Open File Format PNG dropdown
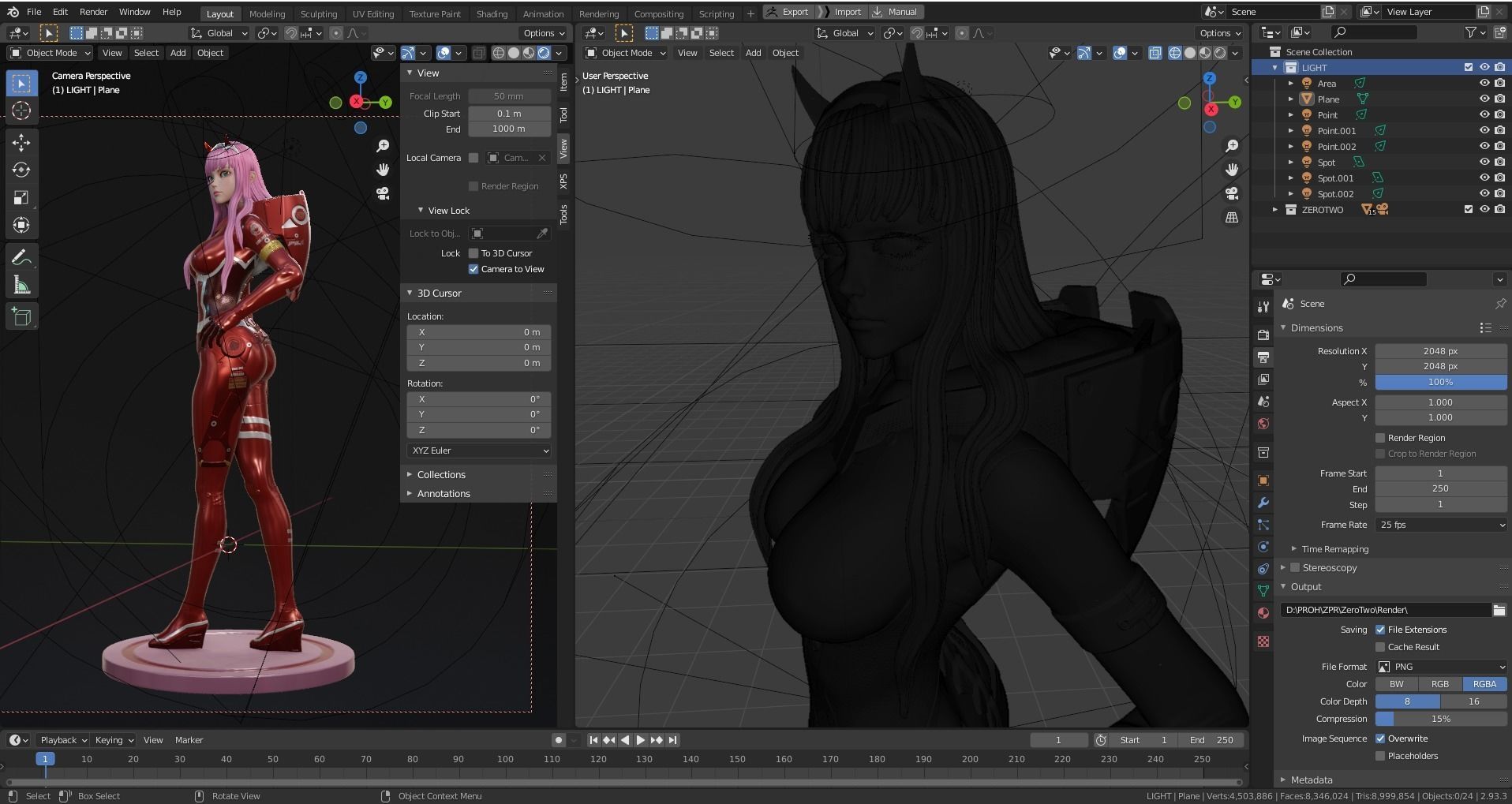 pos(1441,667)
